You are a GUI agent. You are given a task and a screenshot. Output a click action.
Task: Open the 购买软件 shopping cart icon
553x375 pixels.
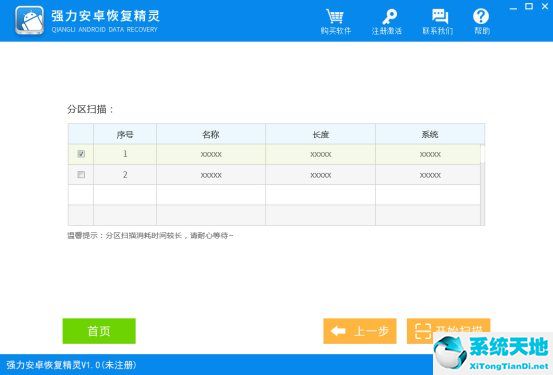coord(335,22)
